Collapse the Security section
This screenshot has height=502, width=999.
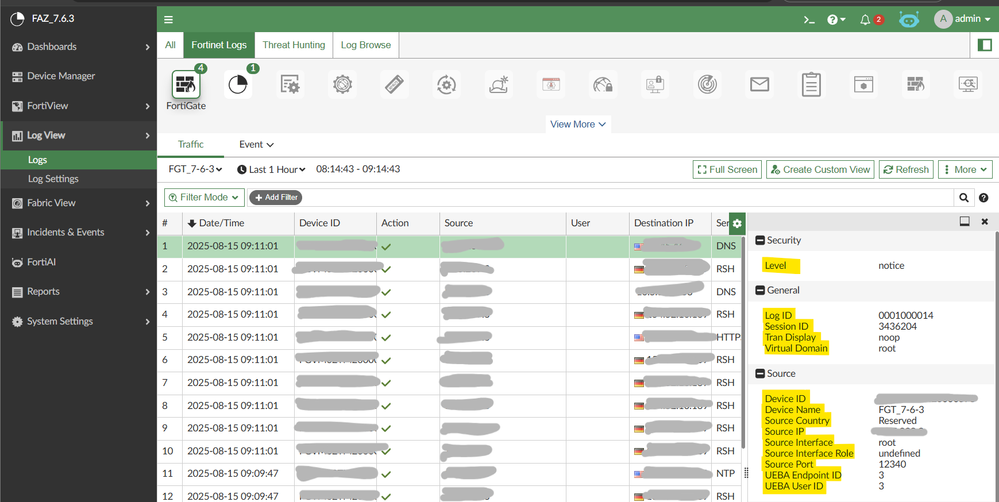coord(760,240)
